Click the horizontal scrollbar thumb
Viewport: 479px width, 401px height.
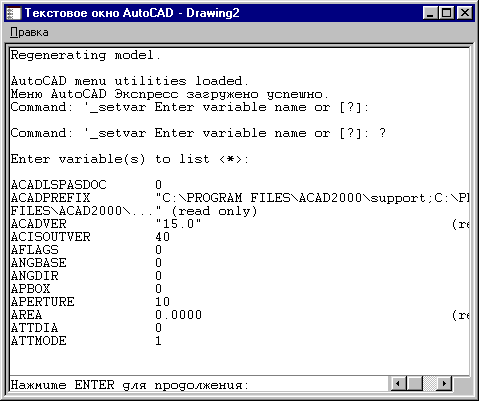[x=415, y=383]
